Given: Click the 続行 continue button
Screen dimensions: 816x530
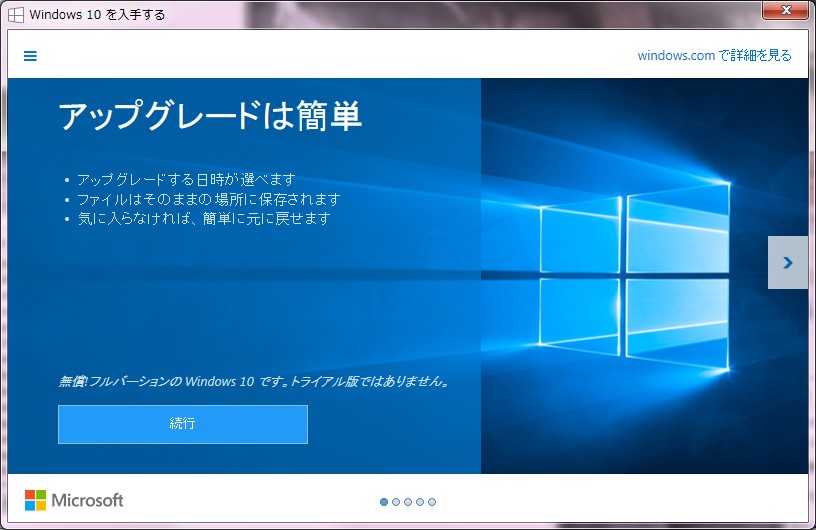Looking at the screenshot, I should (x=183, y=424).
